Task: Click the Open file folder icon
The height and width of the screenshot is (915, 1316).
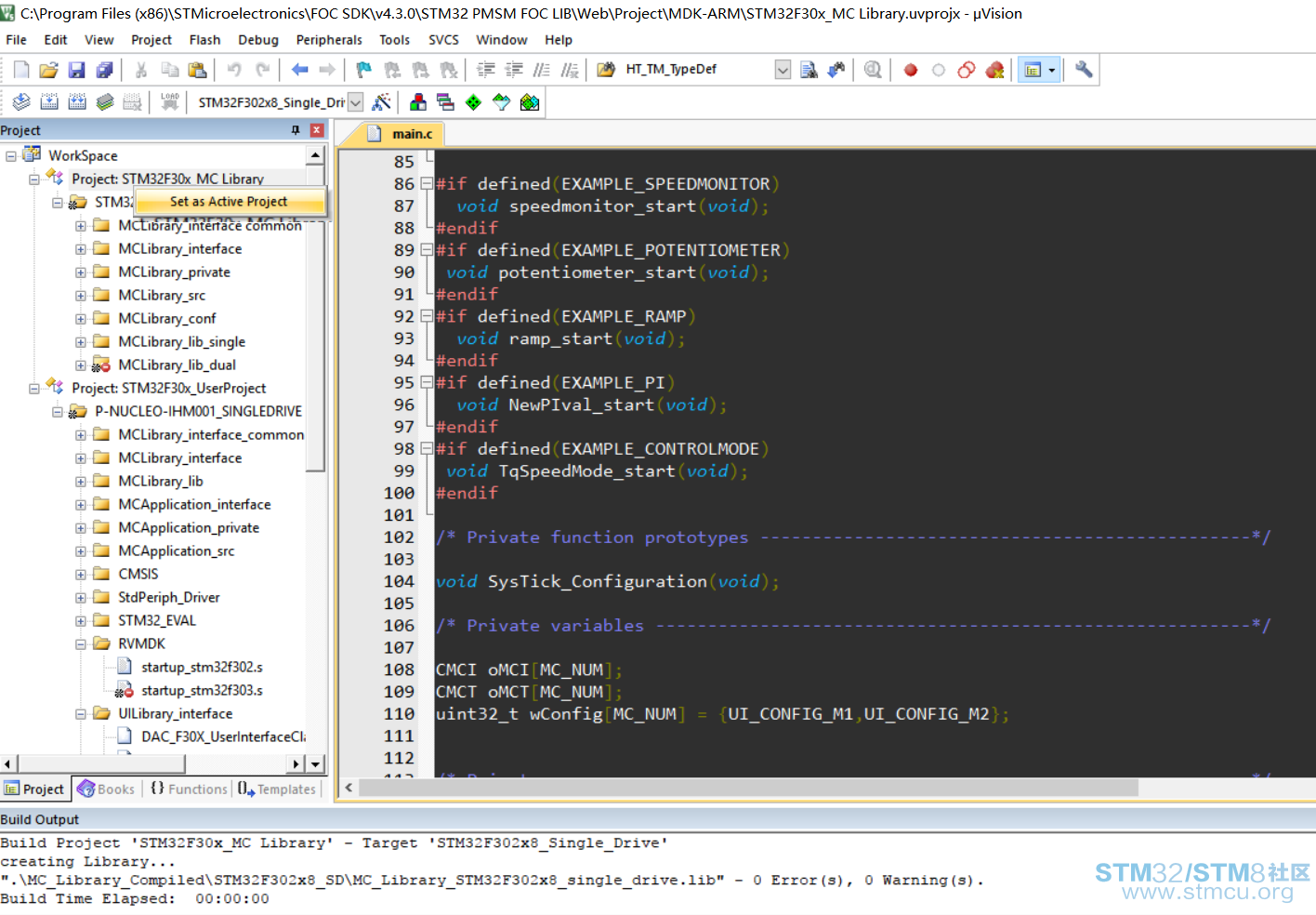Action: tap(49, 70)
